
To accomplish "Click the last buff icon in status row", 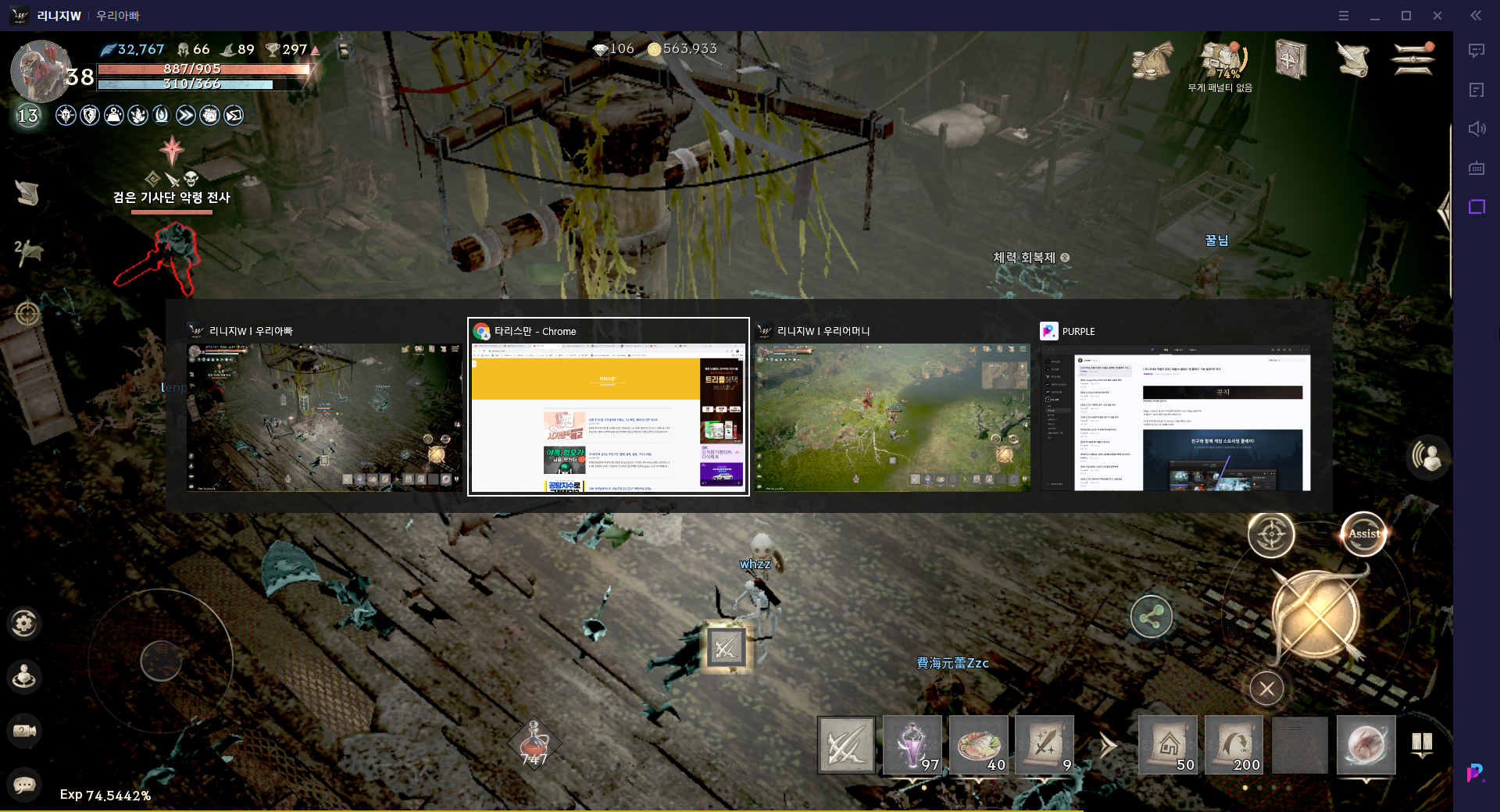I will pos(234,116).
